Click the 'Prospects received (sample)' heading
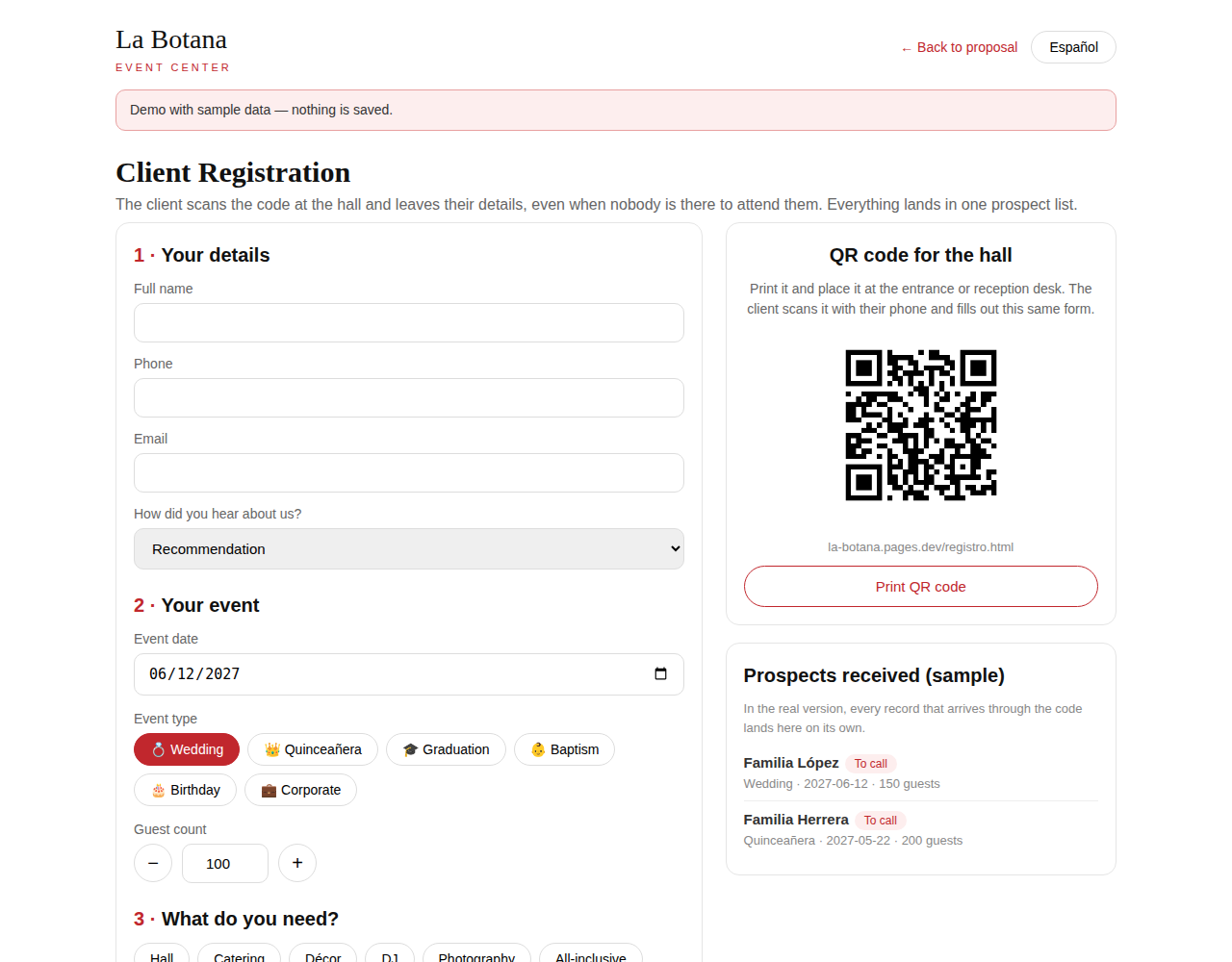 coord(874,675)
